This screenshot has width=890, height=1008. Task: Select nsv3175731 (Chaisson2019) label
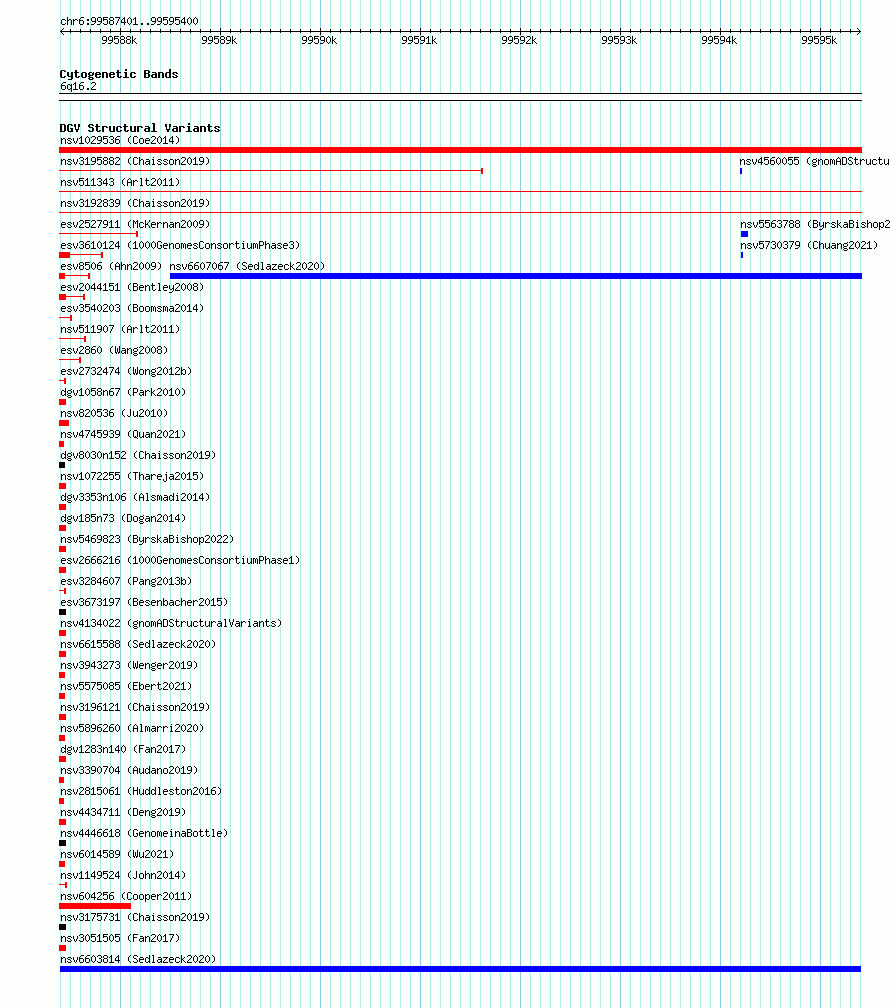[135, 917]
